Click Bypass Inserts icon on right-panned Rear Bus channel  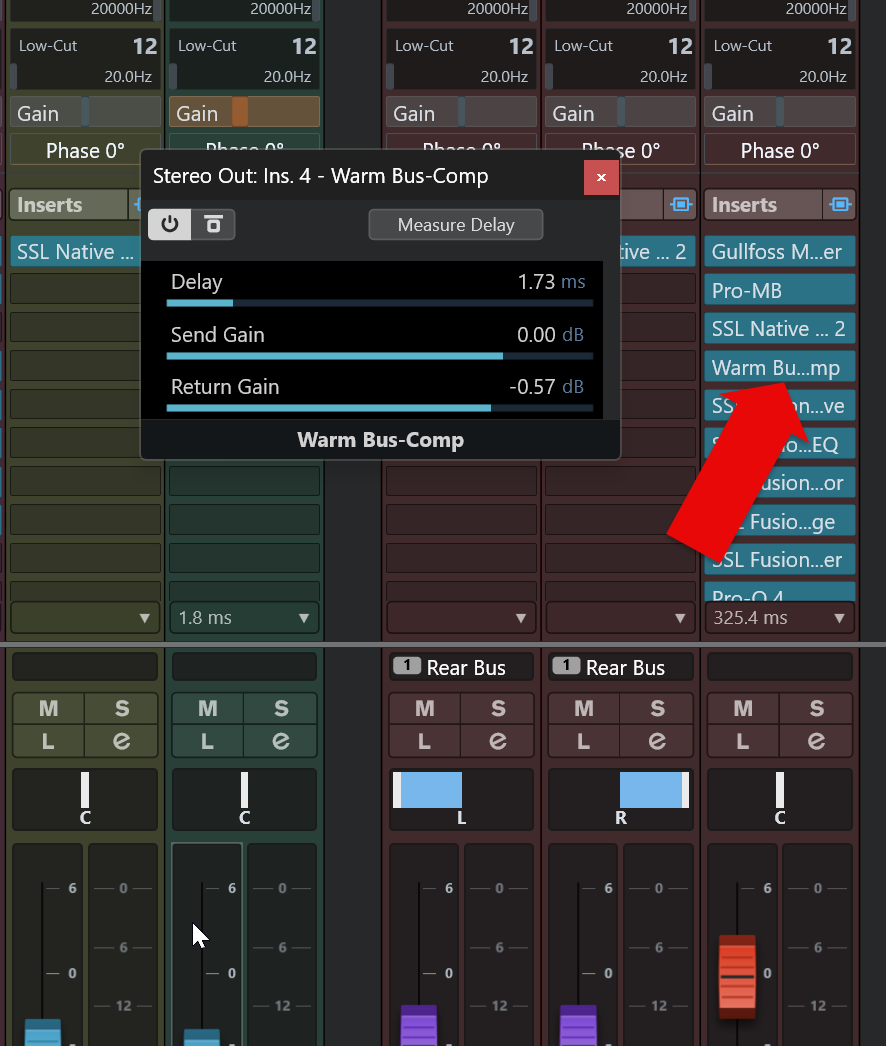coord(681,204)
